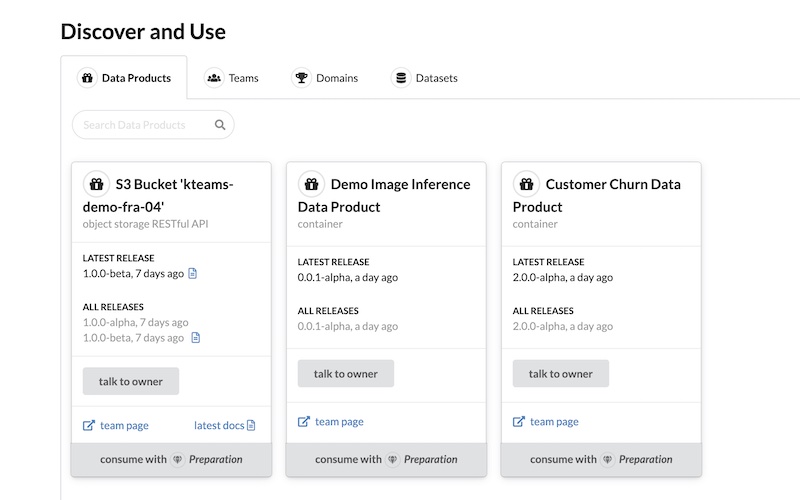Click gift icon of Demo Image Inference card
The height and width of the screenshot is (500, 800).
click(311, 184)
